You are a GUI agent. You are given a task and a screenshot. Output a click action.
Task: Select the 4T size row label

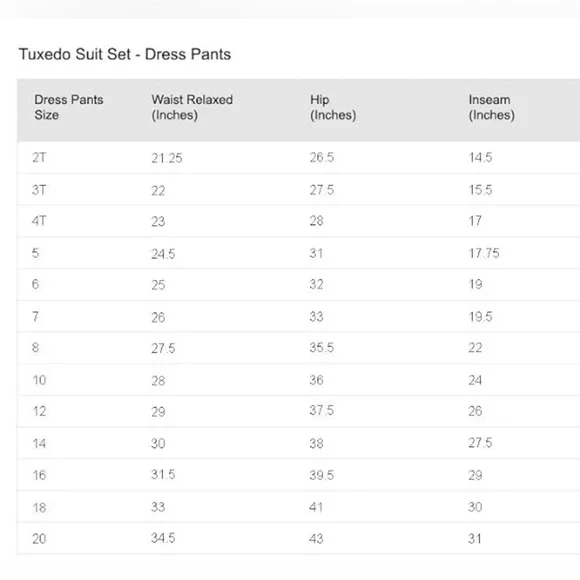(x=39, y=221)
